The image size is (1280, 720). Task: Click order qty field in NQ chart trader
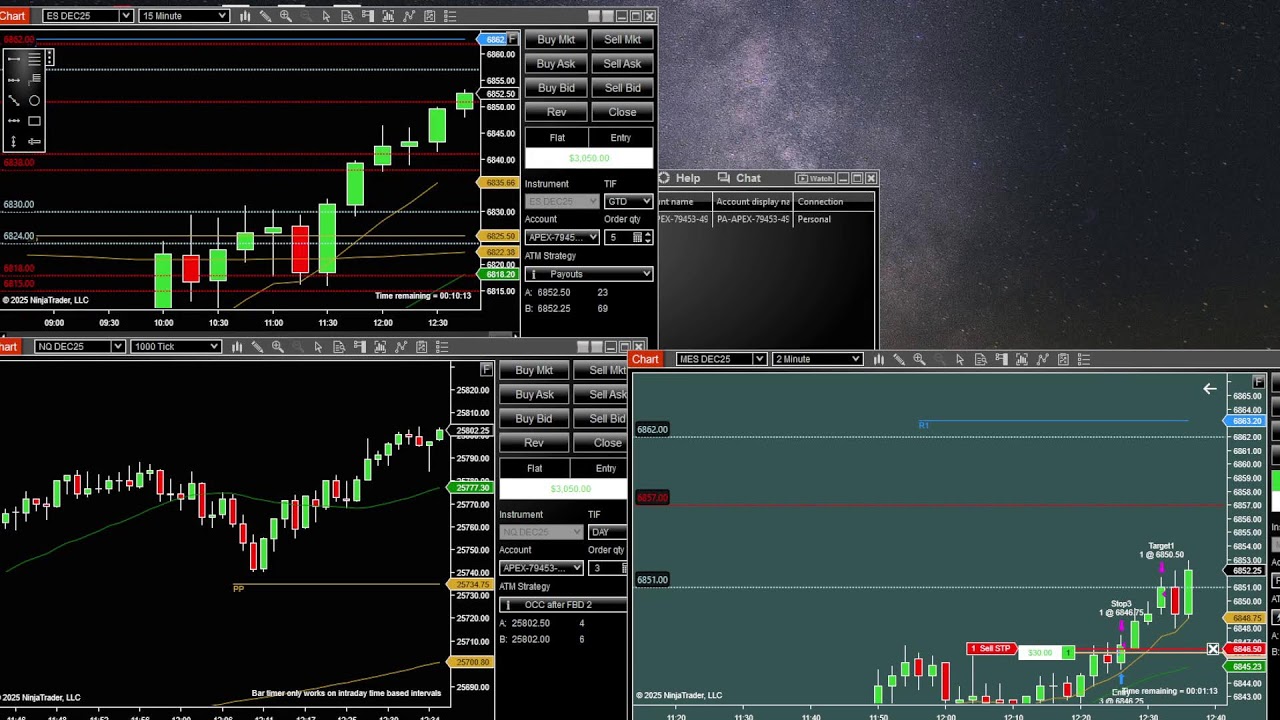(x=607, y=568)
